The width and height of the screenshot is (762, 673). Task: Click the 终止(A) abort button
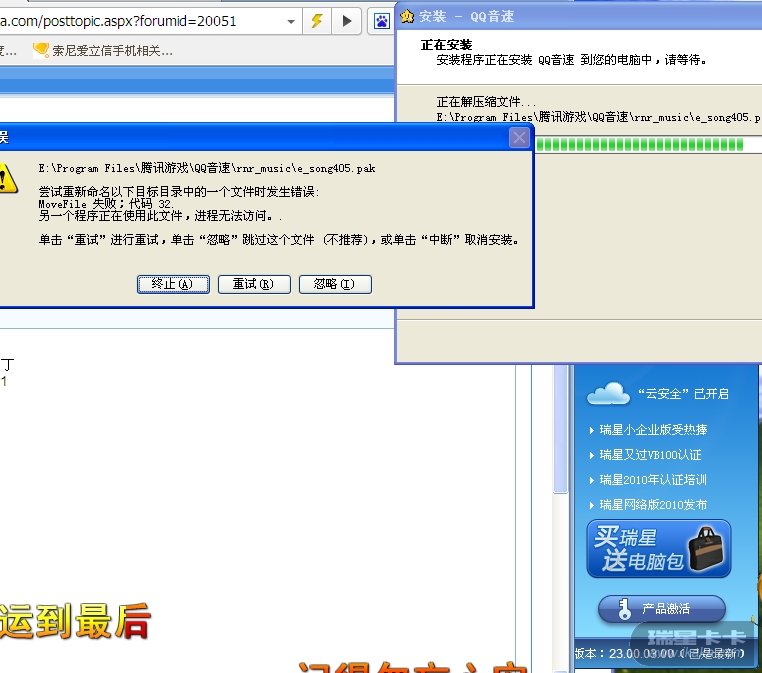tap(173, 284)
